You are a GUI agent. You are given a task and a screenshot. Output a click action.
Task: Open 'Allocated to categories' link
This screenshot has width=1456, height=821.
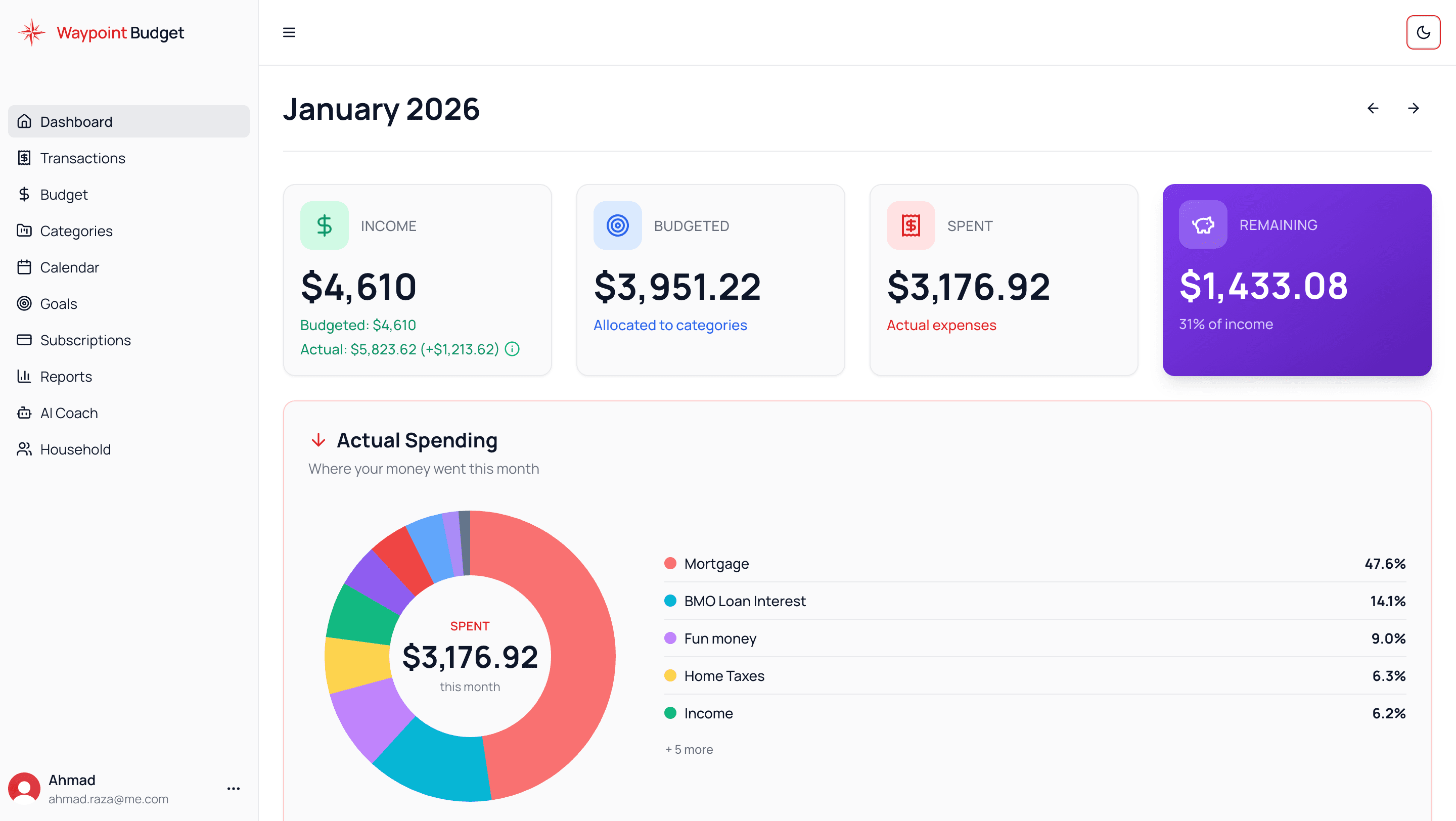(670, 325)
